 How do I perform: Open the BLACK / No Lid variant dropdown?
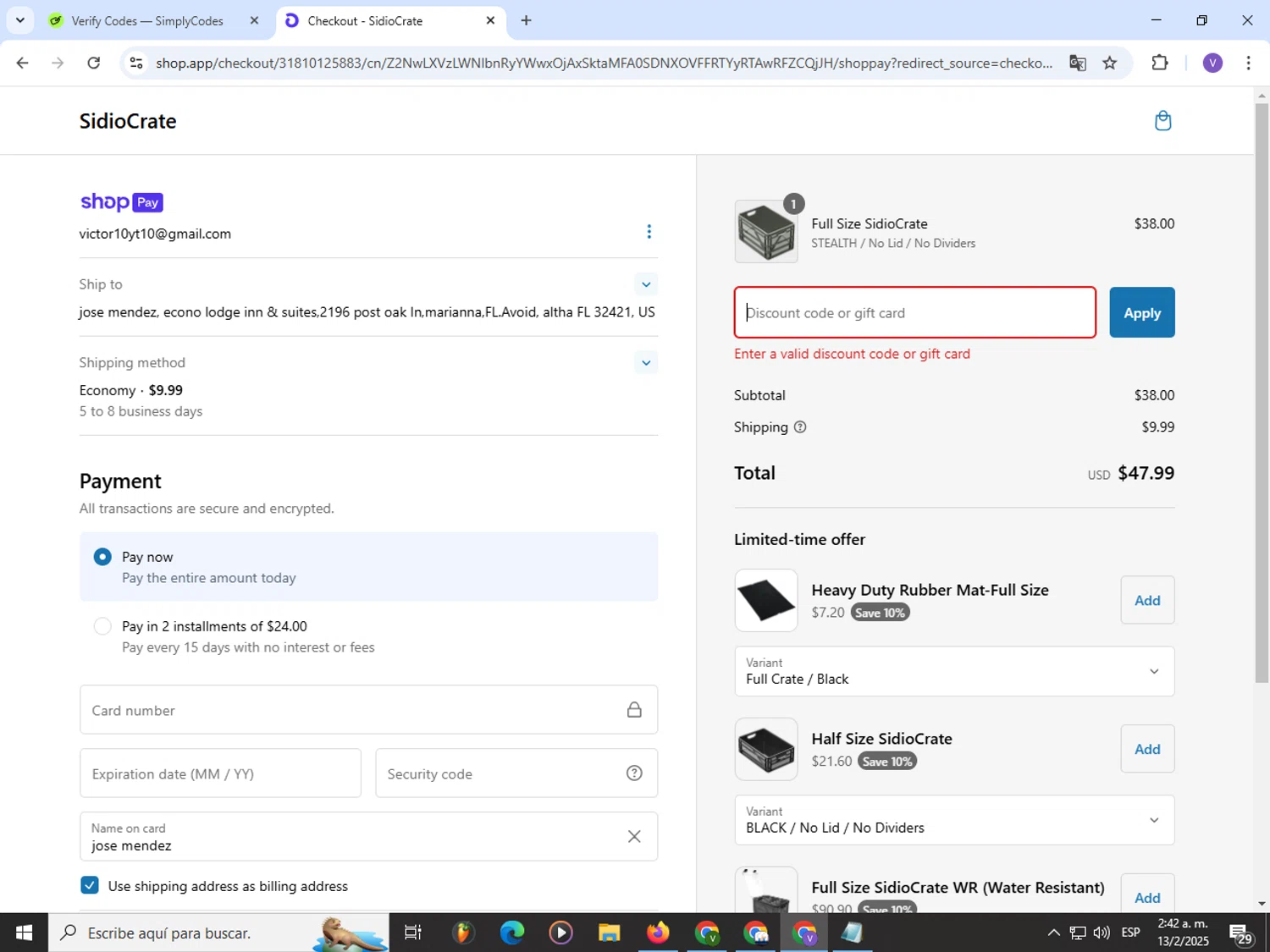click(954, 820)
